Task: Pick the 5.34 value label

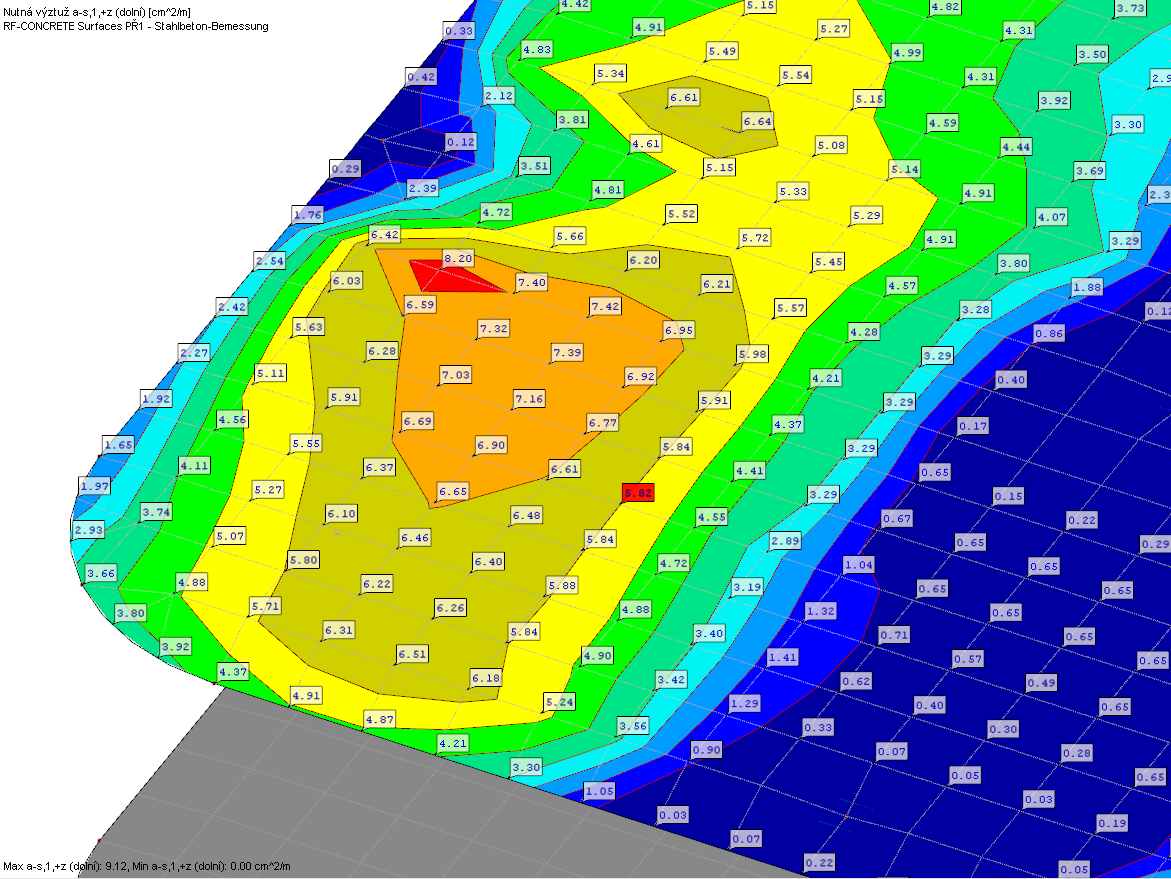Action: [610, 73]
